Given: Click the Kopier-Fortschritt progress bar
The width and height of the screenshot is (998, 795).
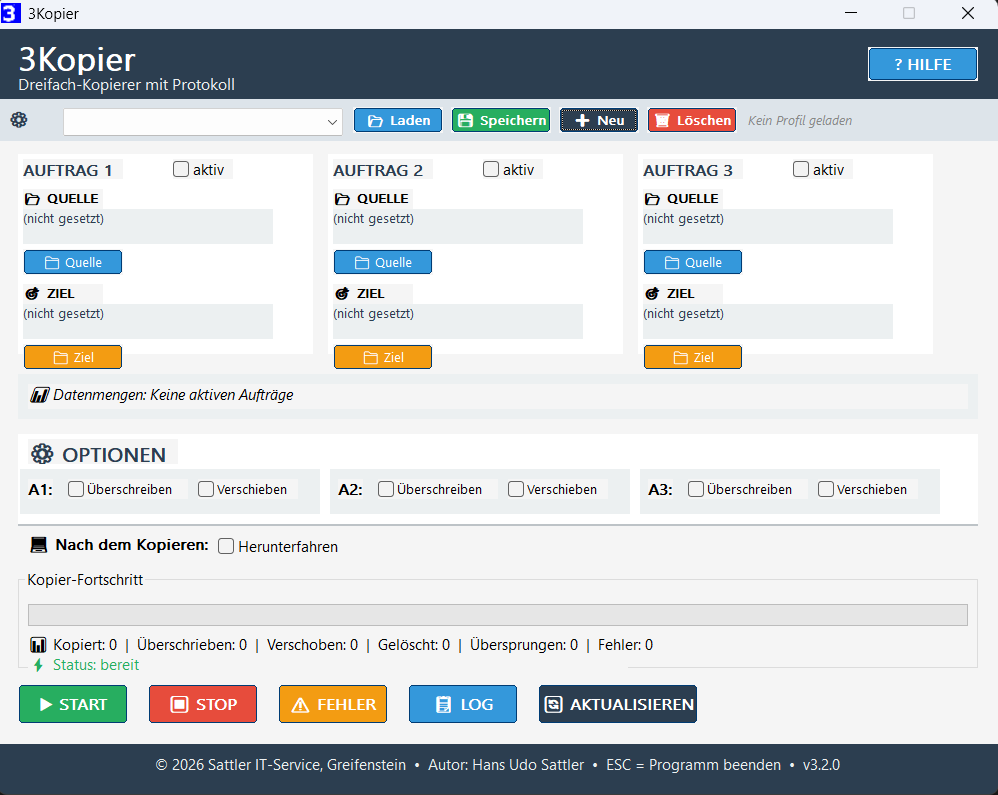Looking at the screenshot, I should click(x=497, y=614).
